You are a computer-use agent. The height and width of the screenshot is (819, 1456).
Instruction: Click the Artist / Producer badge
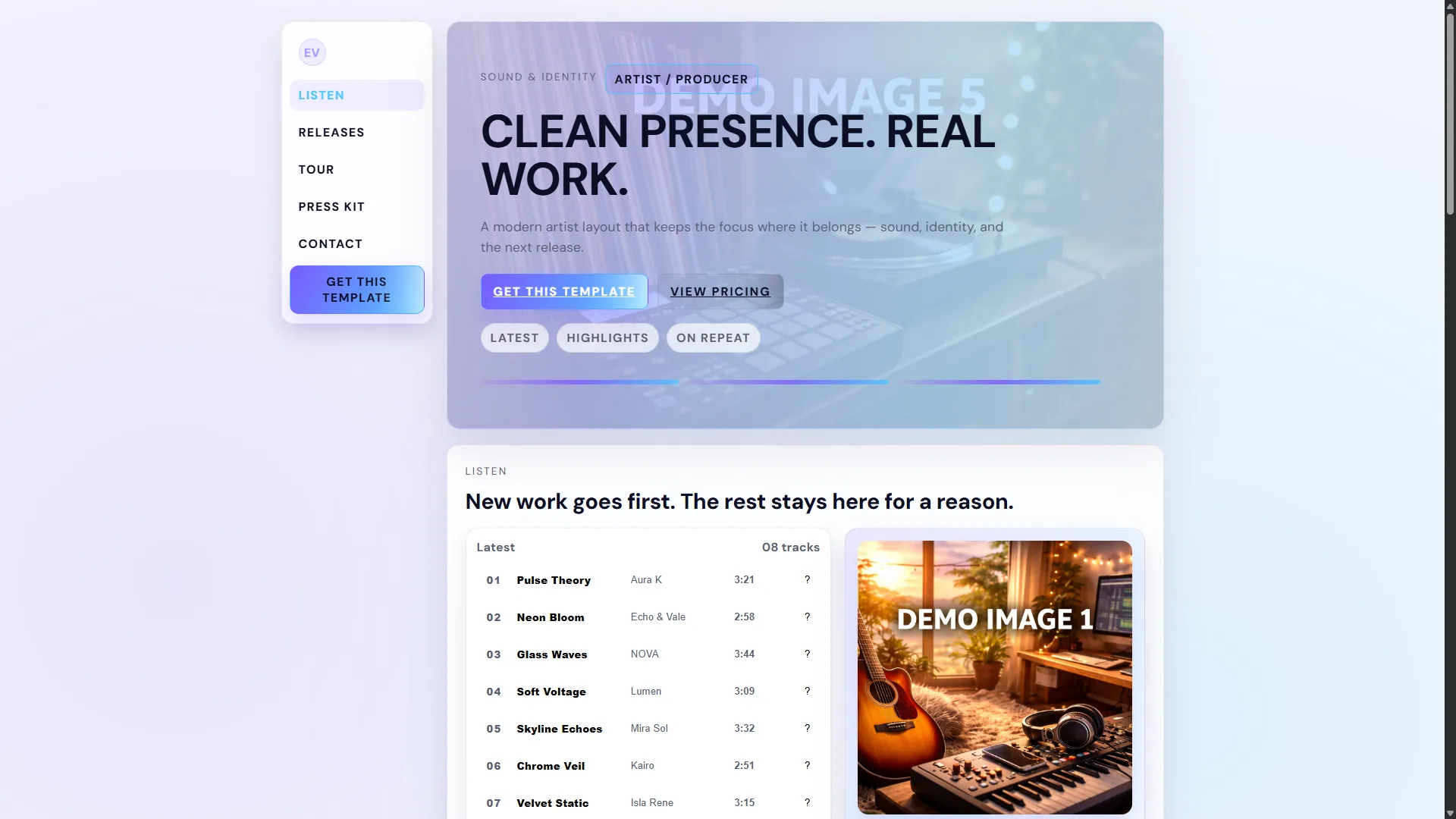681,80
